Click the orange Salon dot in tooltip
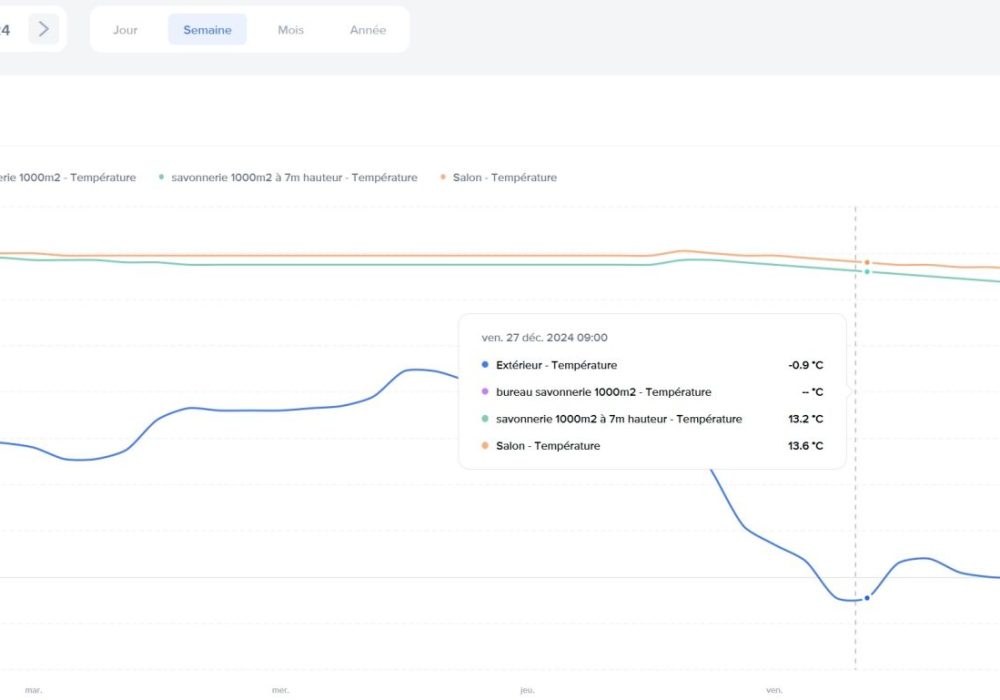Screen dimensions: 1000x700 485,446
